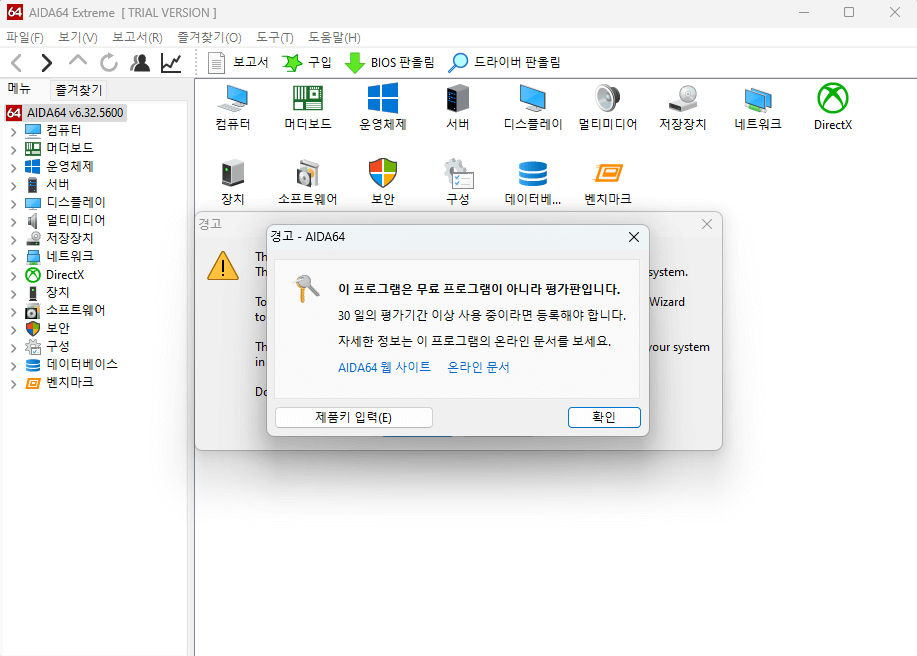Go forward with the right arrow toolbar icon
This screenshot has height=656, width=917.
pyautogui.click(x=47, y=63)
